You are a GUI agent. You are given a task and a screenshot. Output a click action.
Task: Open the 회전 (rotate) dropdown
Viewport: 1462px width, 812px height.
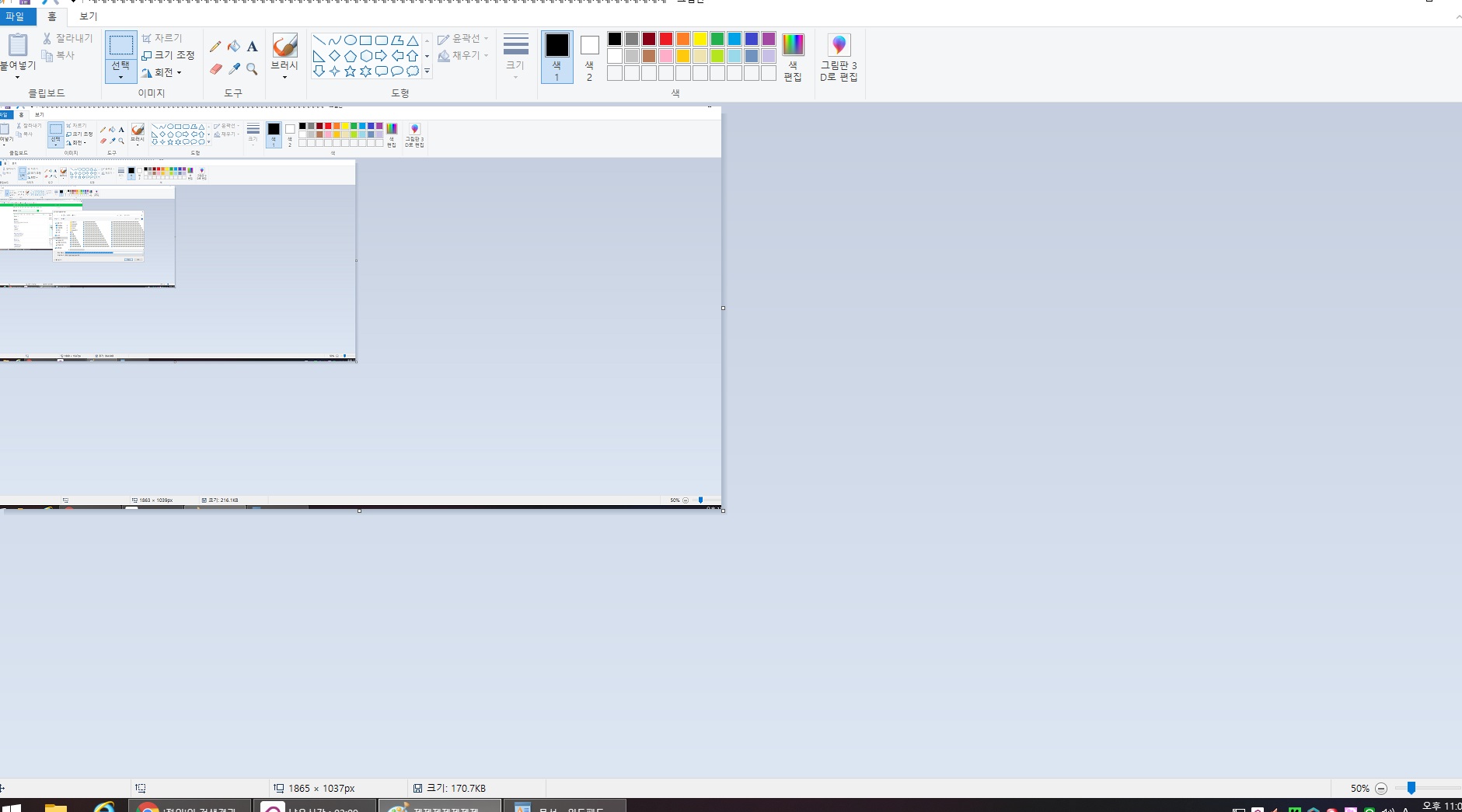[x=162, y=72]
